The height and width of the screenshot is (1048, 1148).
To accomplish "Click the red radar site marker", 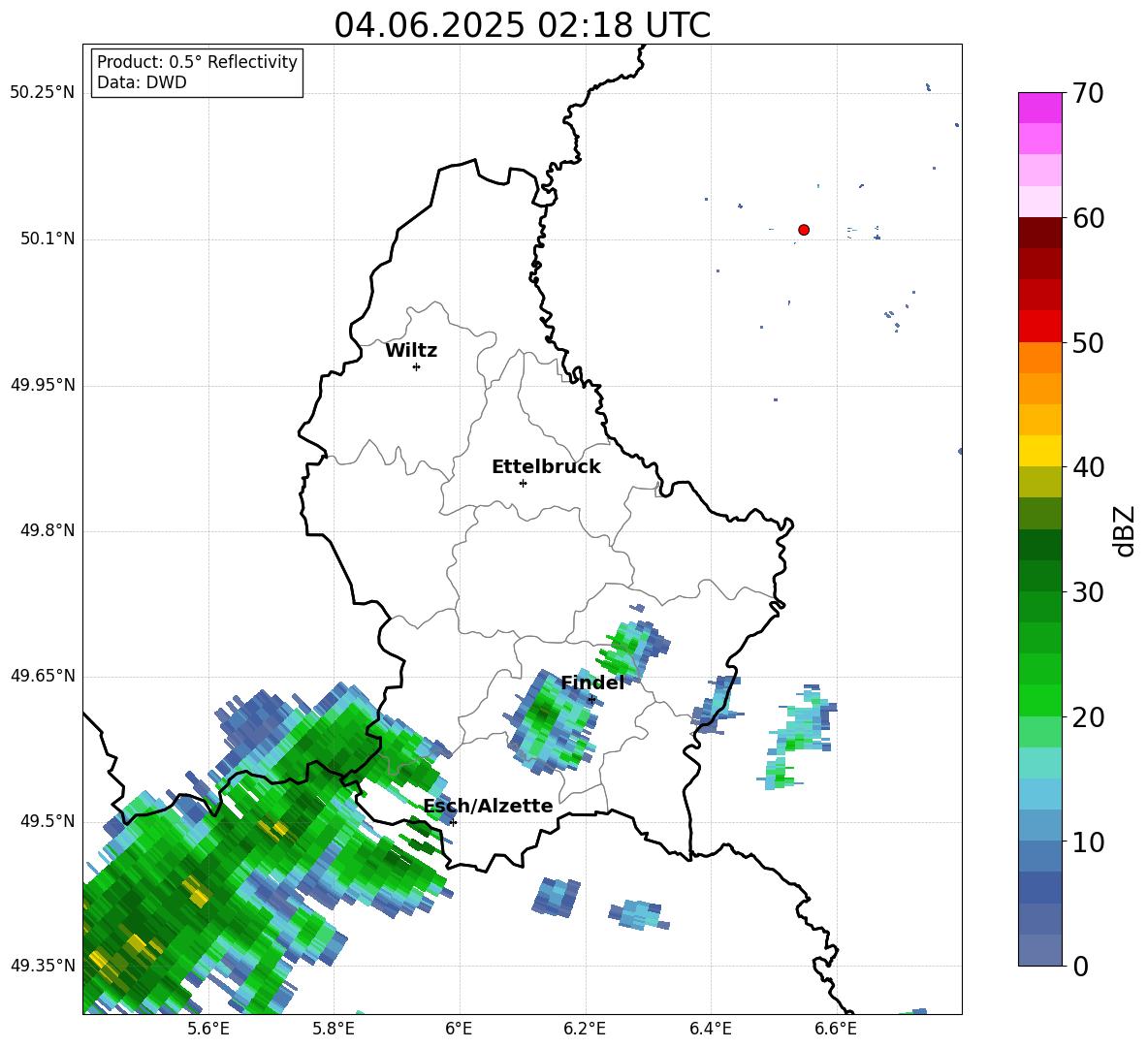I will coord(803,230).
